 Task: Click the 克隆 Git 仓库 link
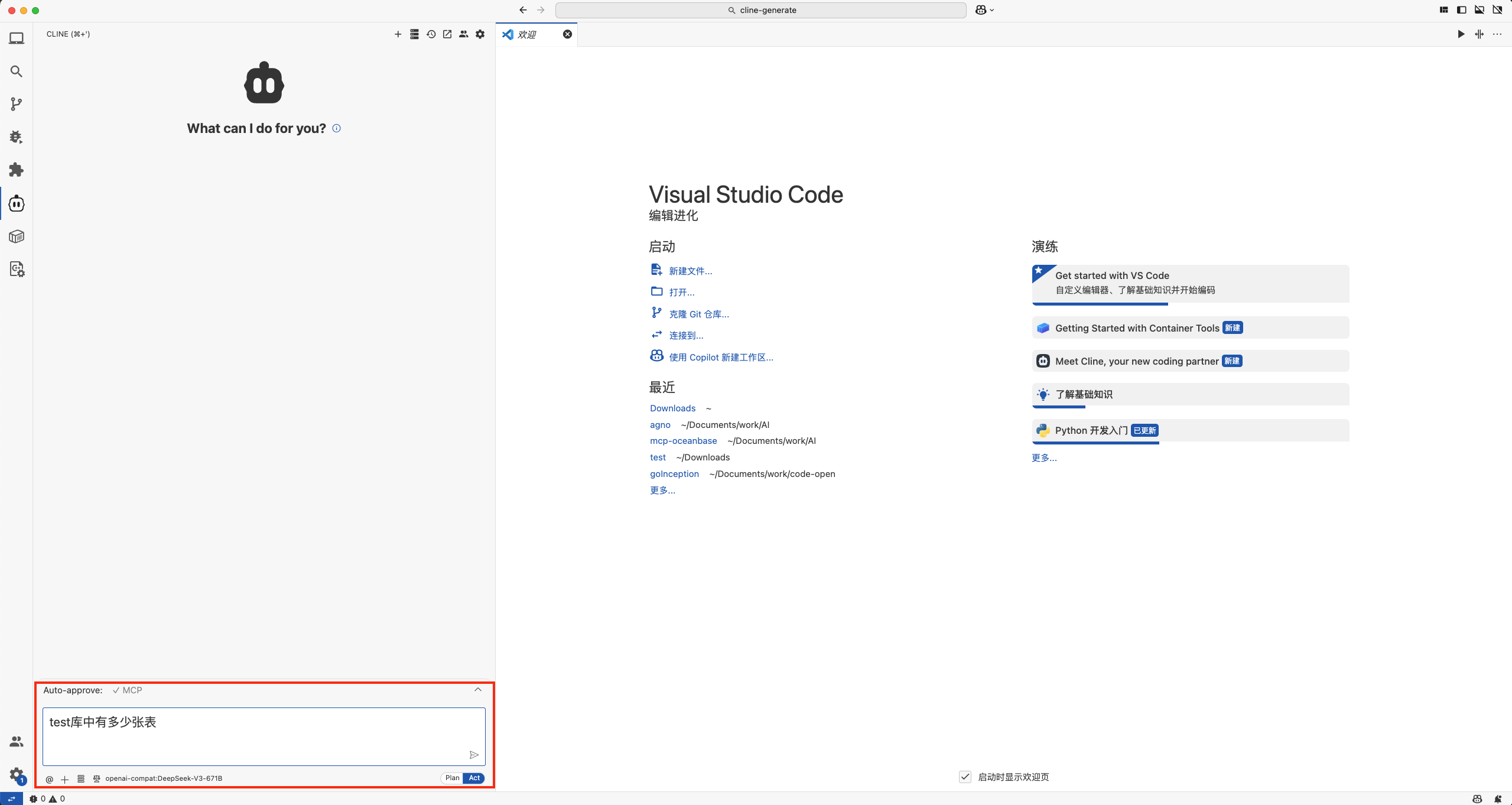pyautogui.click(x=698, y=314)
